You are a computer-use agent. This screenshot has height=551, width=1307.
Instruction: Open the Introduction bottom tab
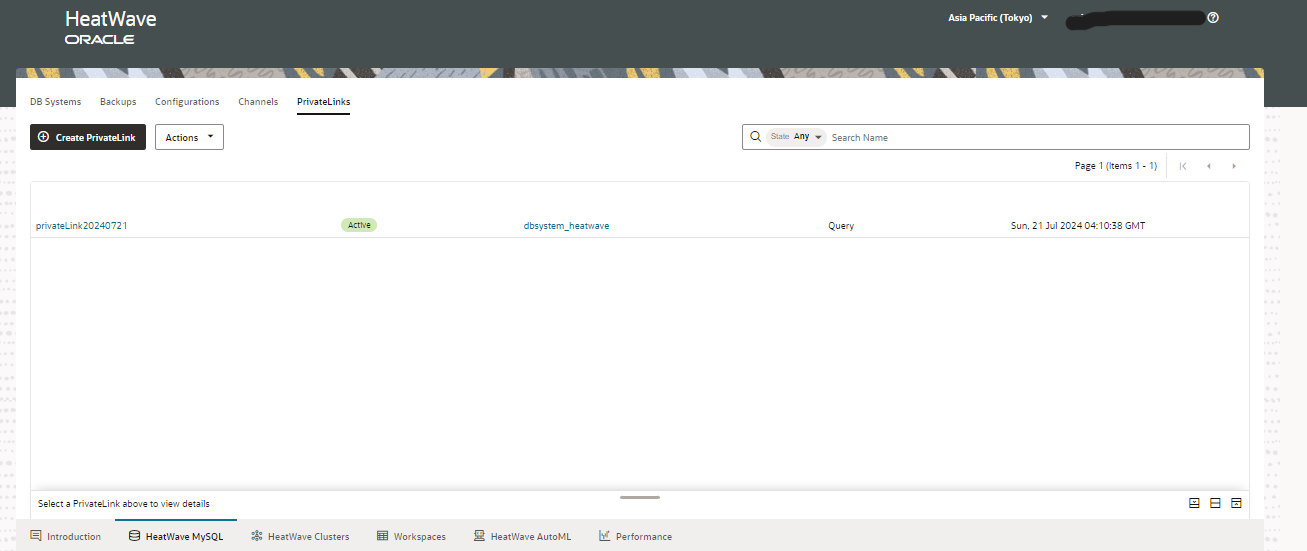pos(66,536)
